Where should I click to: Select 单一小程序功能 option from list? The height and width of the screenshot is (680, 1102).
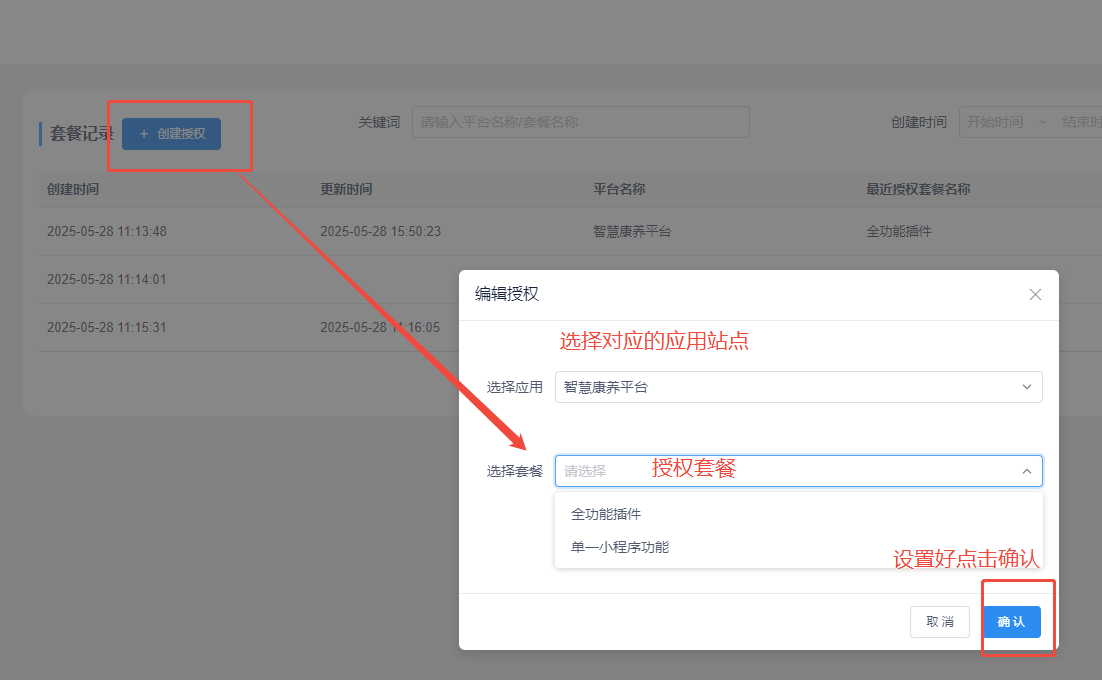coord(798,547)
